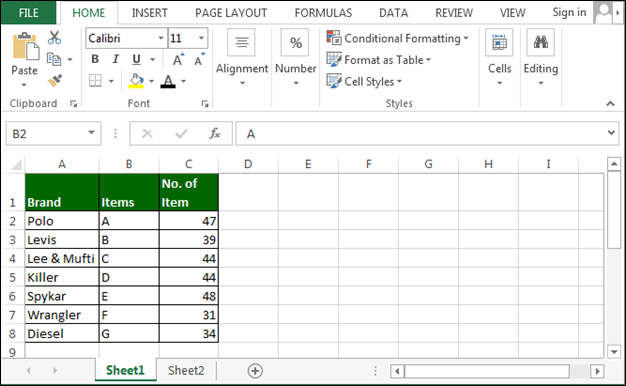Expand the formula bar
The image size is (626, 386).
tap(611, 133)
